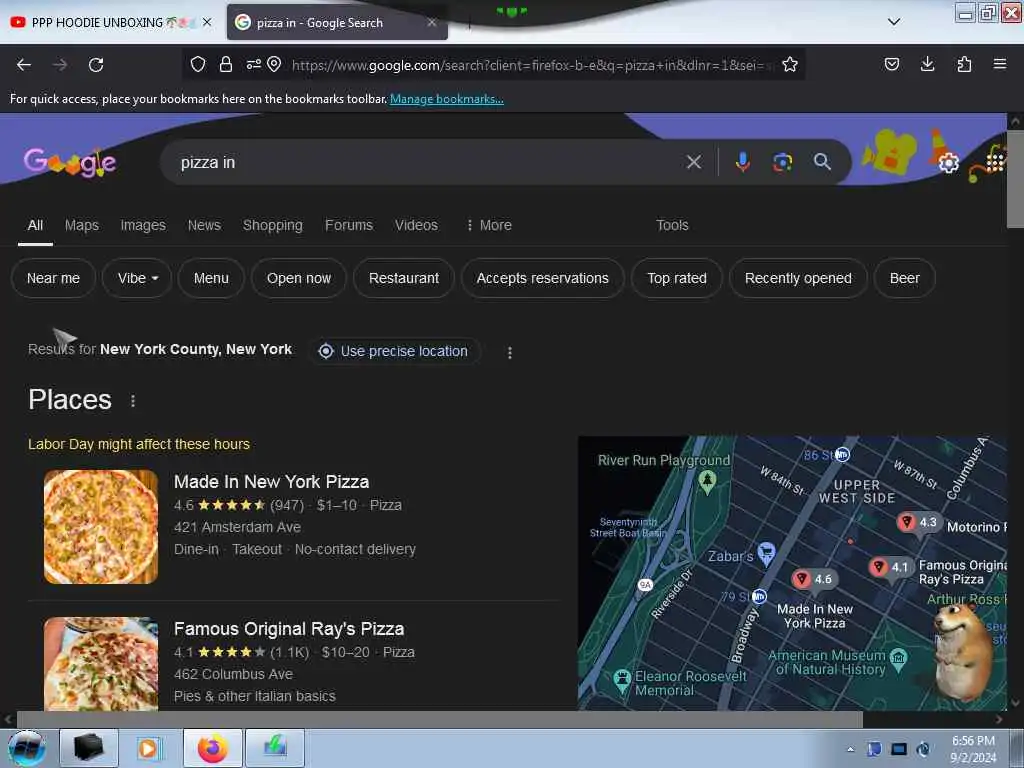Start voice search with the microphone icon
Image resolution: width=1024 pixels, height=768 pixels.
(742, 162)
